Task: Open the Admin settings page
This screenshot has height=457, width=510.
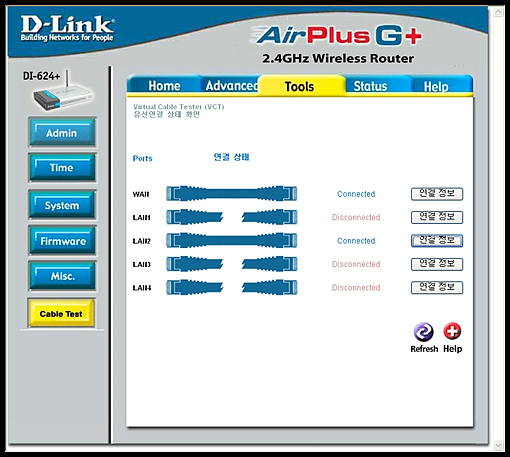Action: [x=62, y=133]
